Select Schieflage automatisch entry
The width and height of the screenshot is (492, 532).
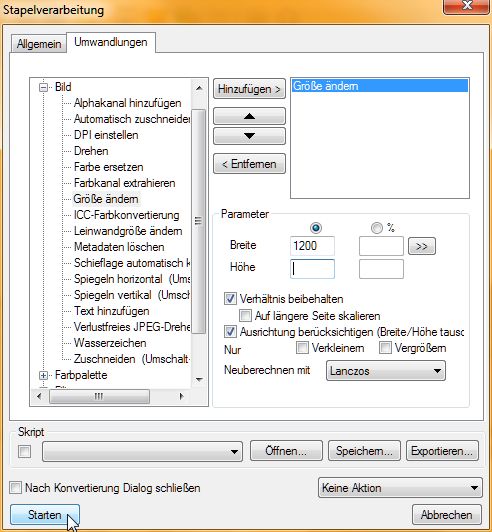coord(132,263)
